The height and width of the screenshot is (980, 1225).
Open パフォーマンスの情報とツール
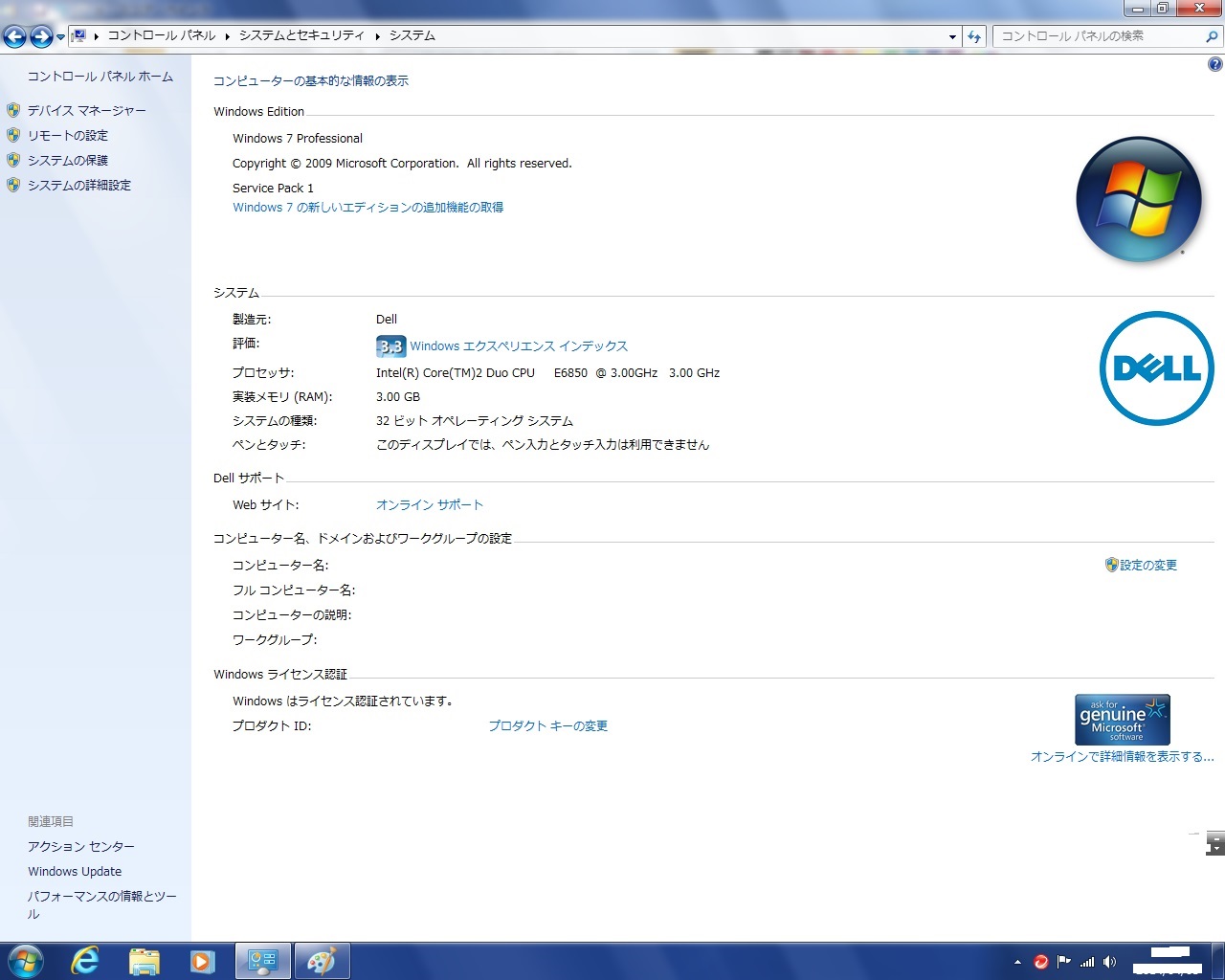coord(102,905)
